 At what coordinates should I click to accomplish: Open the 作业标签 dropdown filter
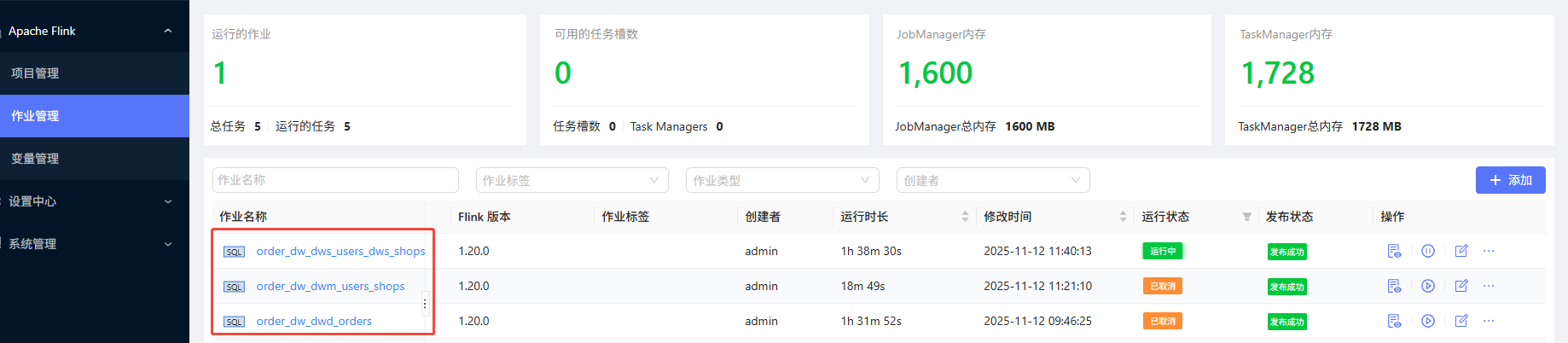tap(572, 180)
